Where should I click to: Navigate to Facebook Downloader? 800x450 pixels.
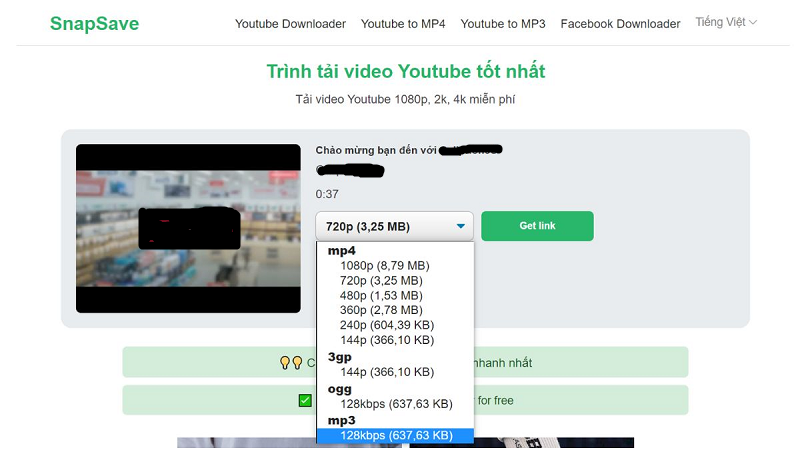point(620,24)
